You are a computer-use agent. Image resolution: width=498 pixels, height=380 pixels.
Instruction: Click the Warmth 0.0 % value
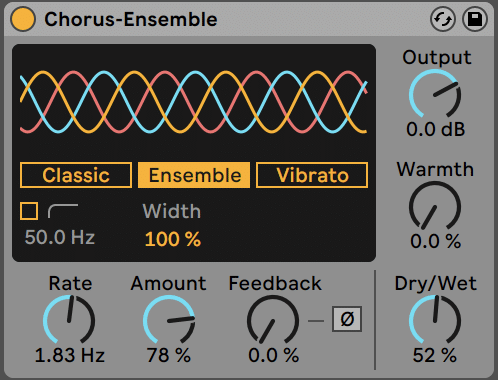[x=435, y=241]
